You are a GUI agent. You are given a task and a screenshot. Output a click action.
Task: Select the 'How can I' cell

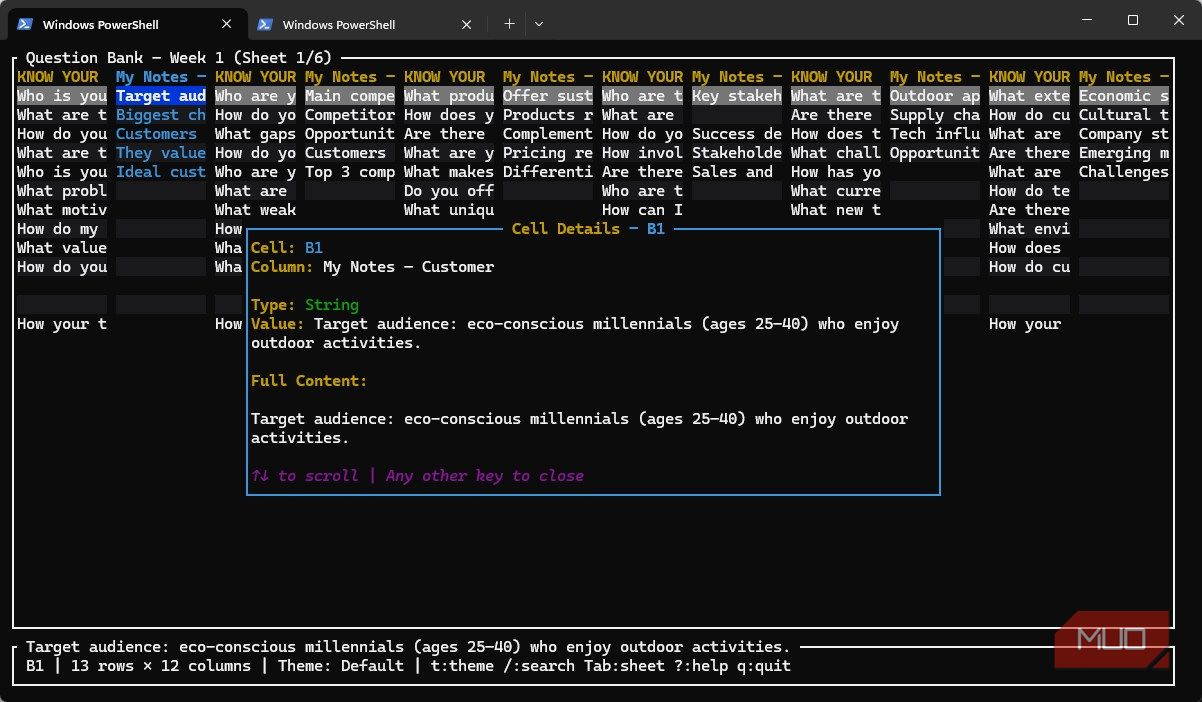click(642, 210)
